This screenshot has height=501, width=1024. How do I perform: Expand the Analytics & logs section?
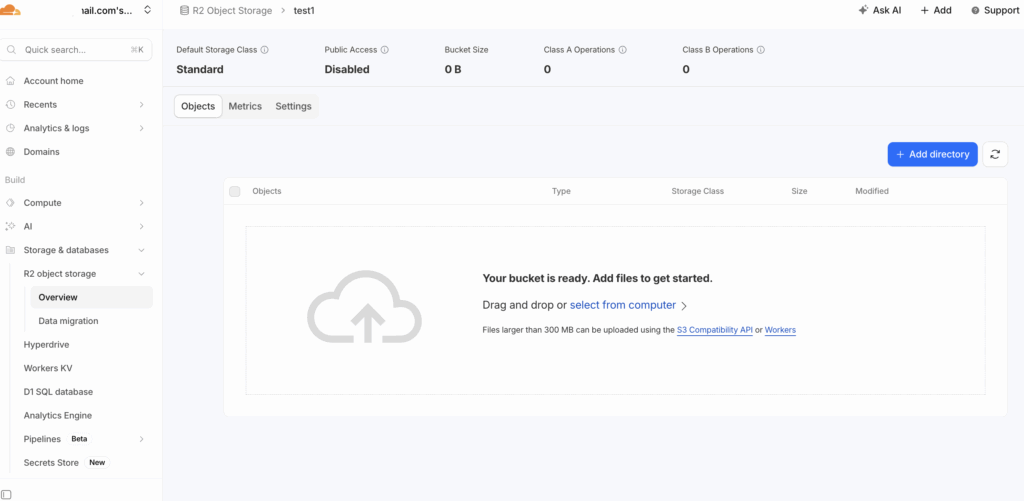(141, 128)
